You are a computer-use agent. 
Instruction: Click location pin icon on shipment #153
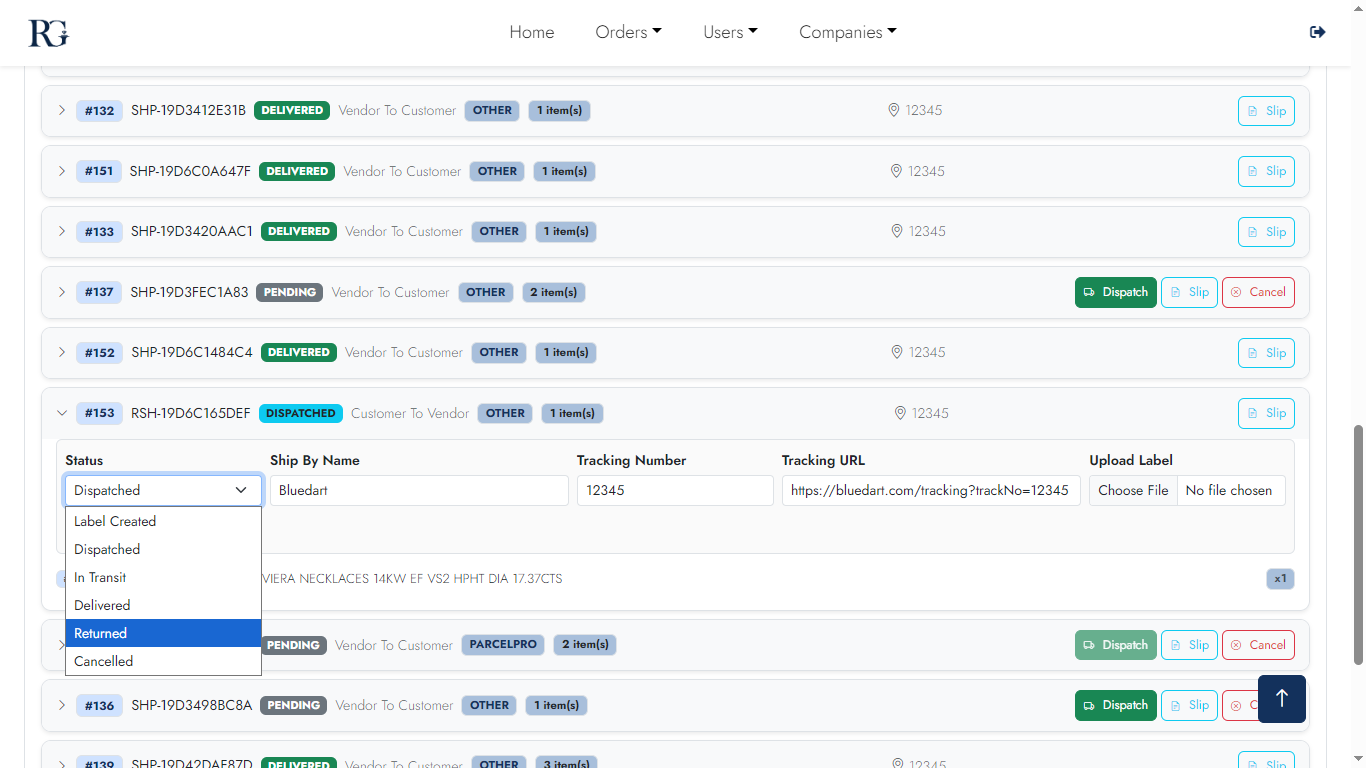pos(900,414)
